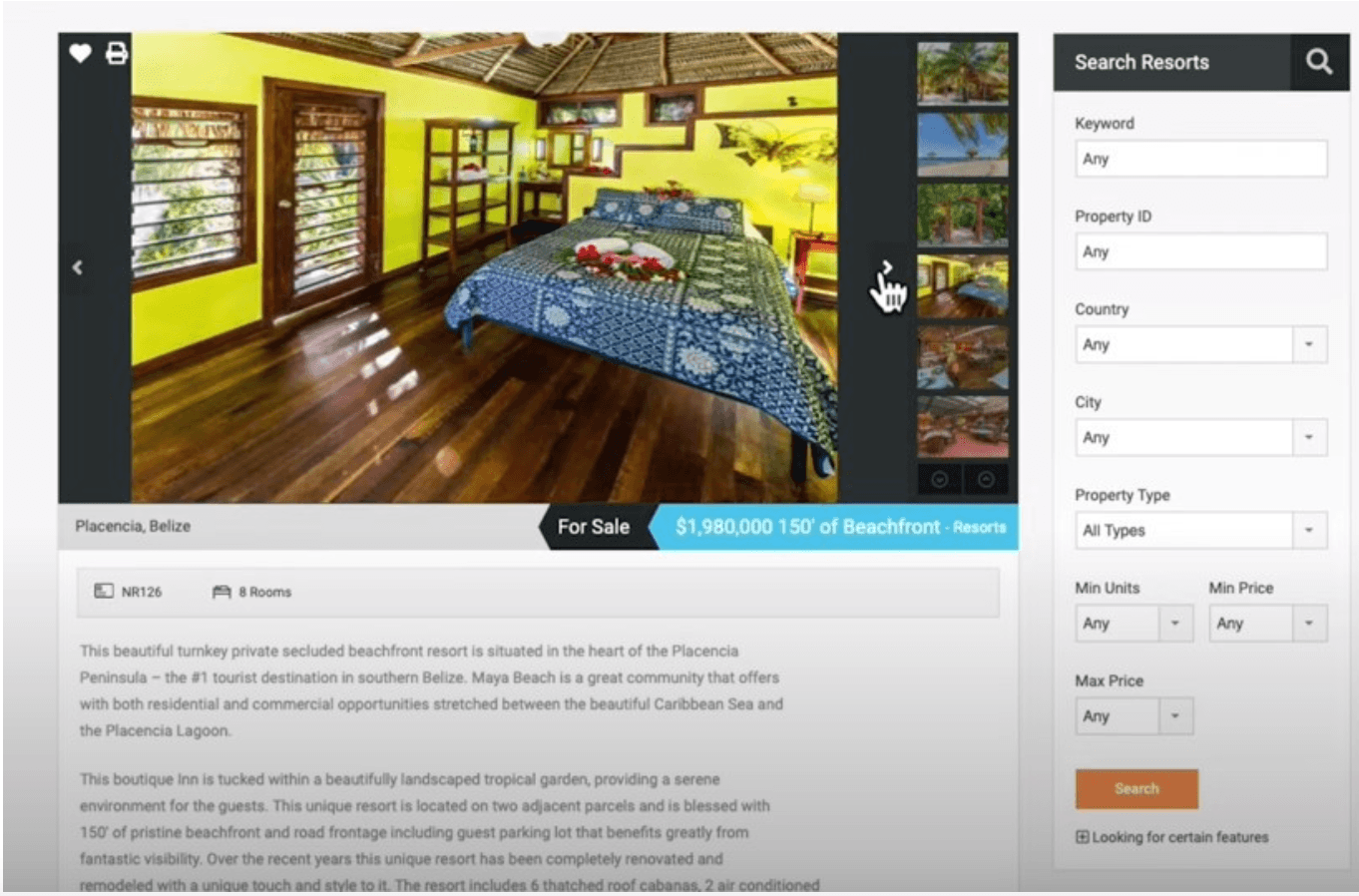Open the Max Price dropdown
The width and height of the screenshot is (1359, 896).
(1133, 716)
